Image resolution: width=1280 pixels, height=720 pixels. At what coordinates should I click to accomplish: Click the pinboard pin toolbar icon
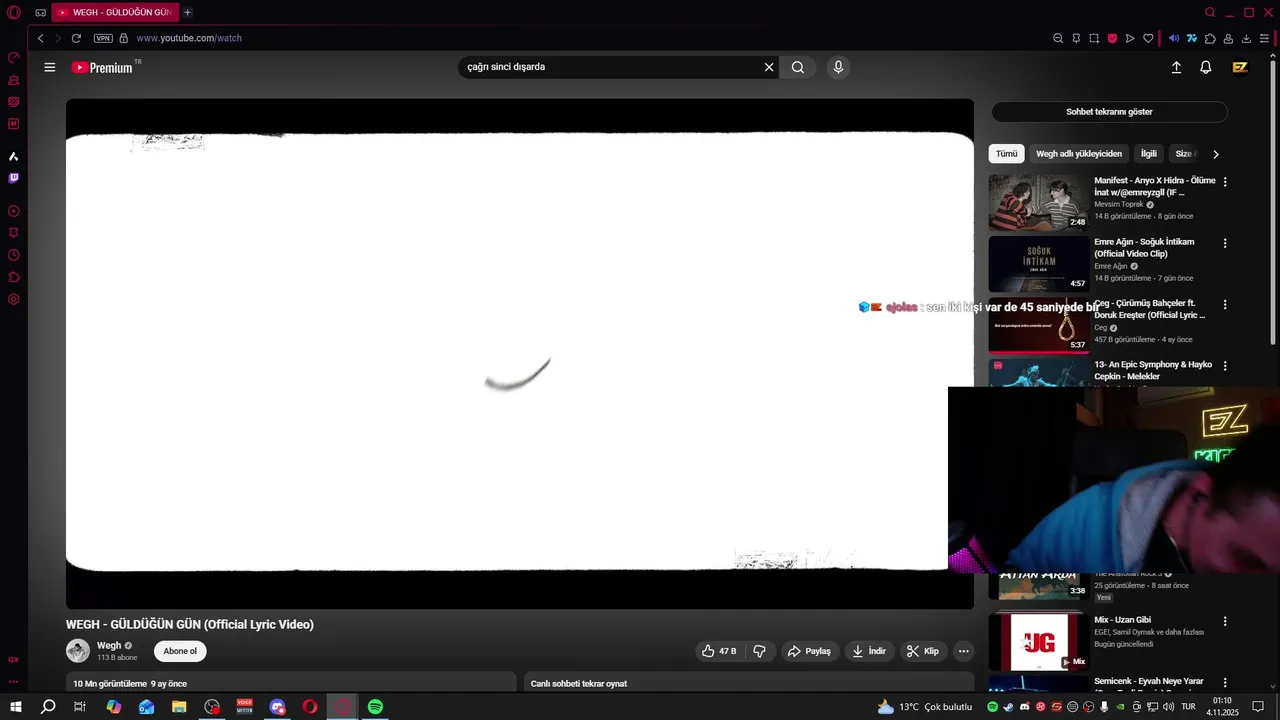click(x=1076, y=38)
